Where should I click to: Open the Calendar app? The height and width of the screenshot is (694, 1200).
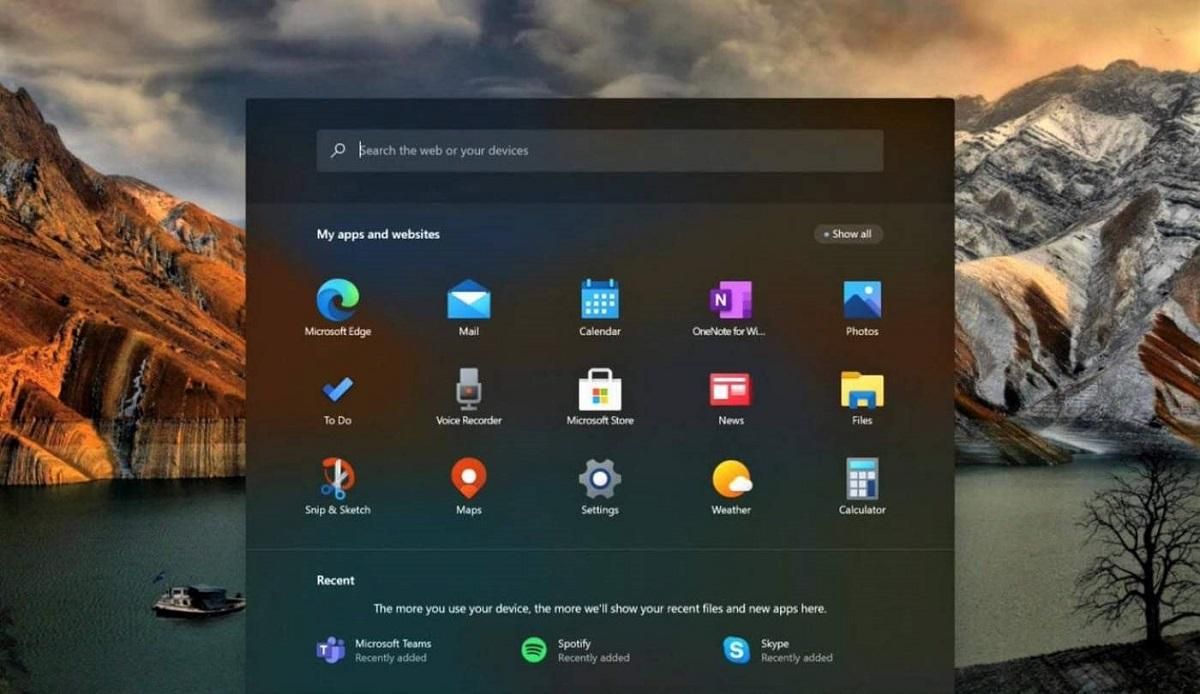599,300
